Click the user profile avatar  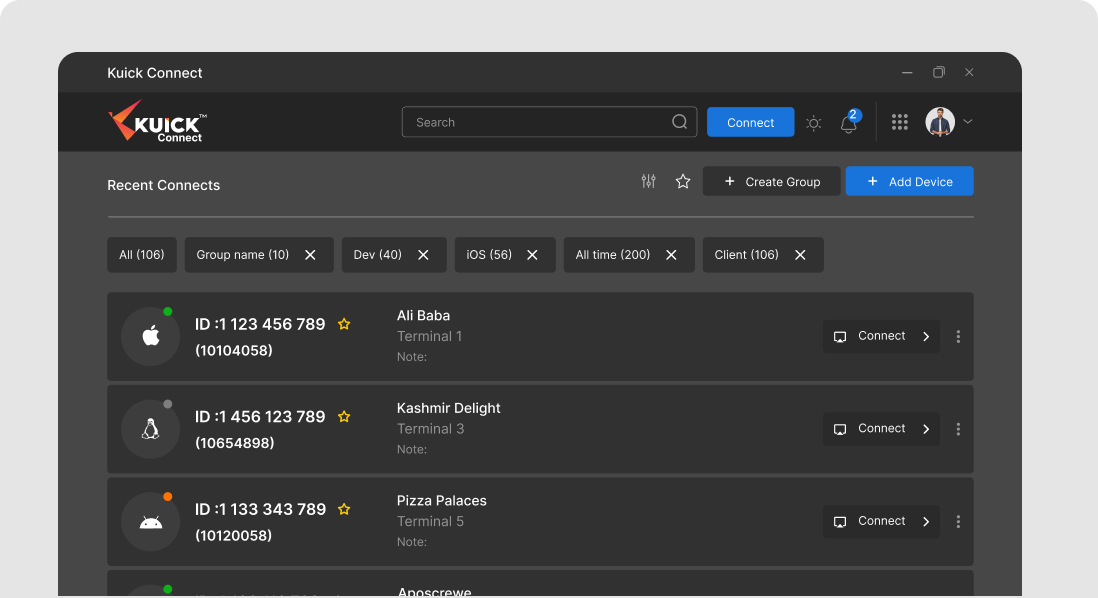940,122
